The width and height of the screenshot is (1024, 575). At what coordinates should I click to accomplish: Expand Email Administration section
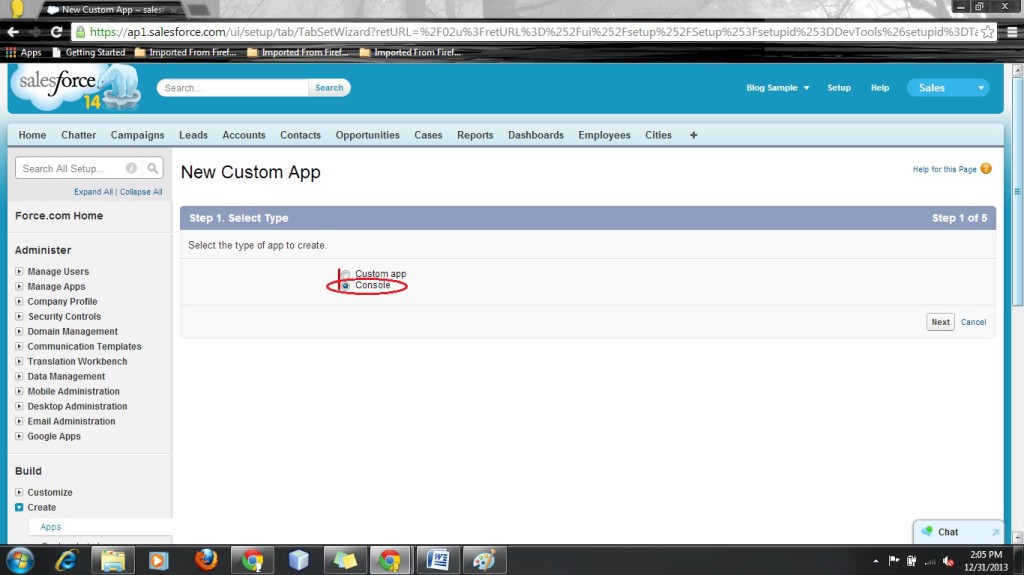[x=19, y=421]
